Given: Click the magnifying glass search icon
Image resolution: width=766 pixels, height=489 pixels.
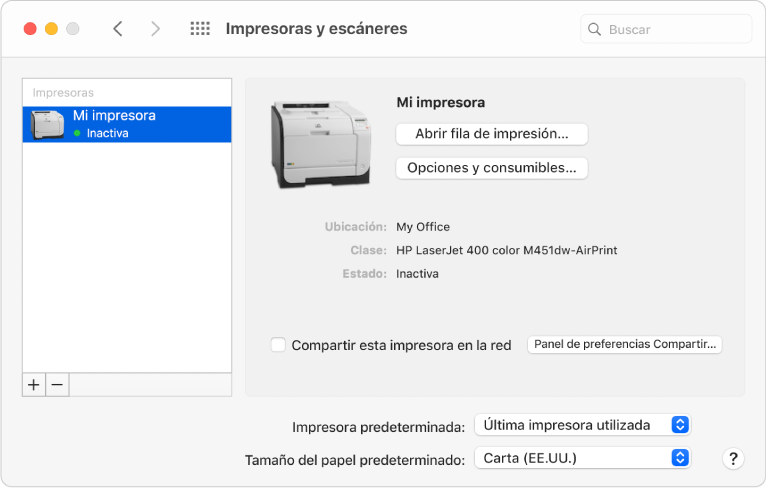Looking at the screenshot, I should (x=594, y=29).
